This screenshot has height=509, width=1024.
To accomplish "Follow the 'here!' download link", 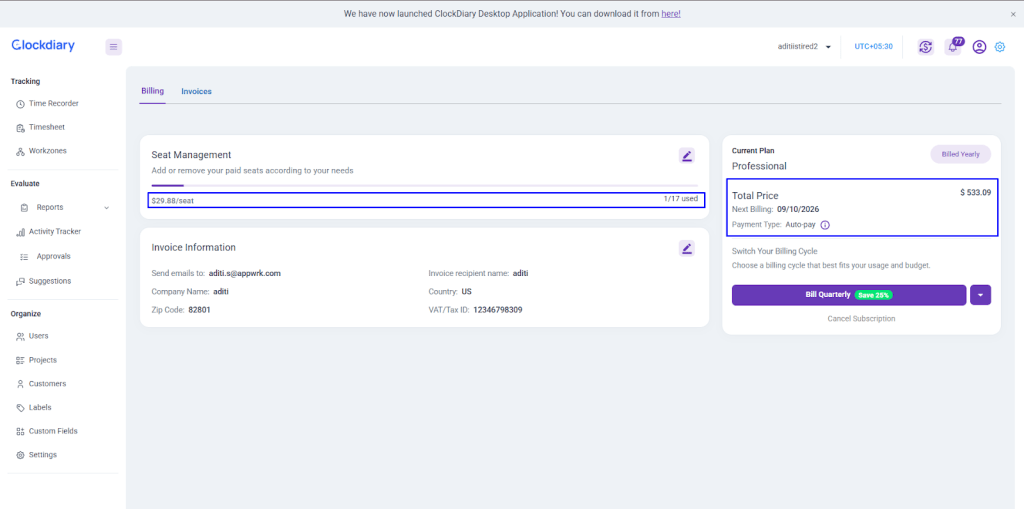I will (671, 13).
